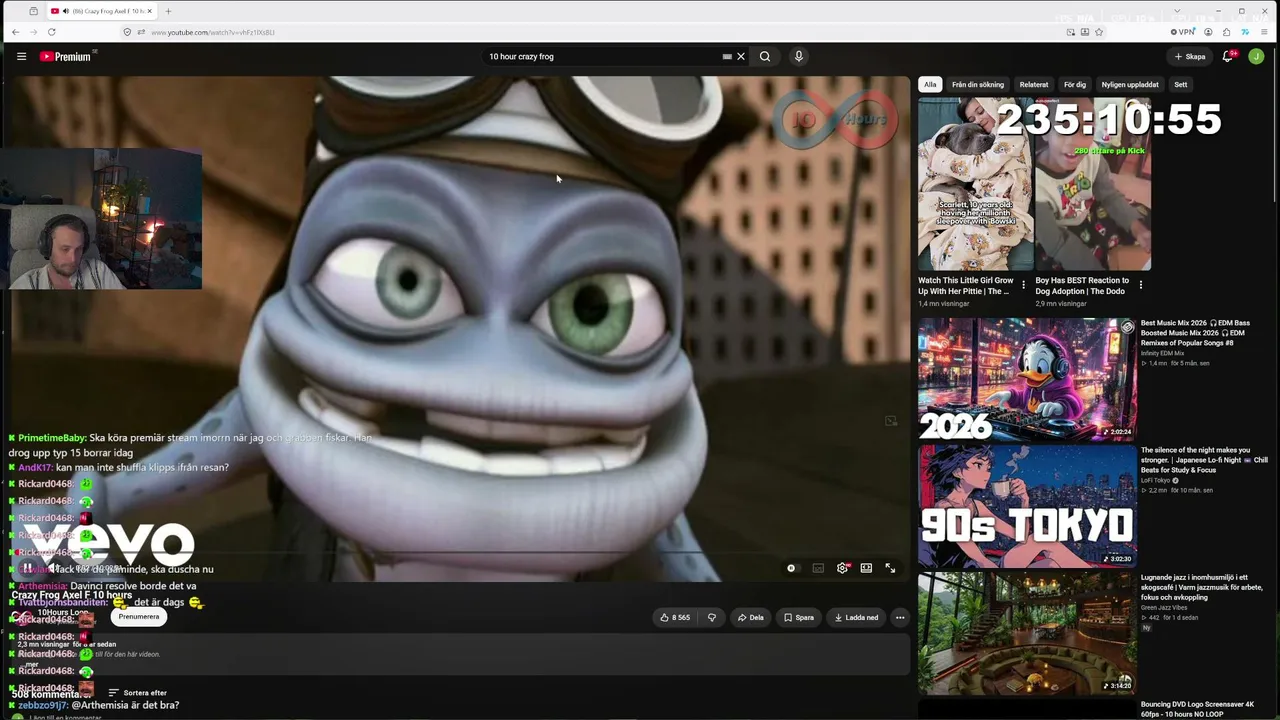Open the Bouncing DVD Logo Screensaver title

click(1197, 709)
